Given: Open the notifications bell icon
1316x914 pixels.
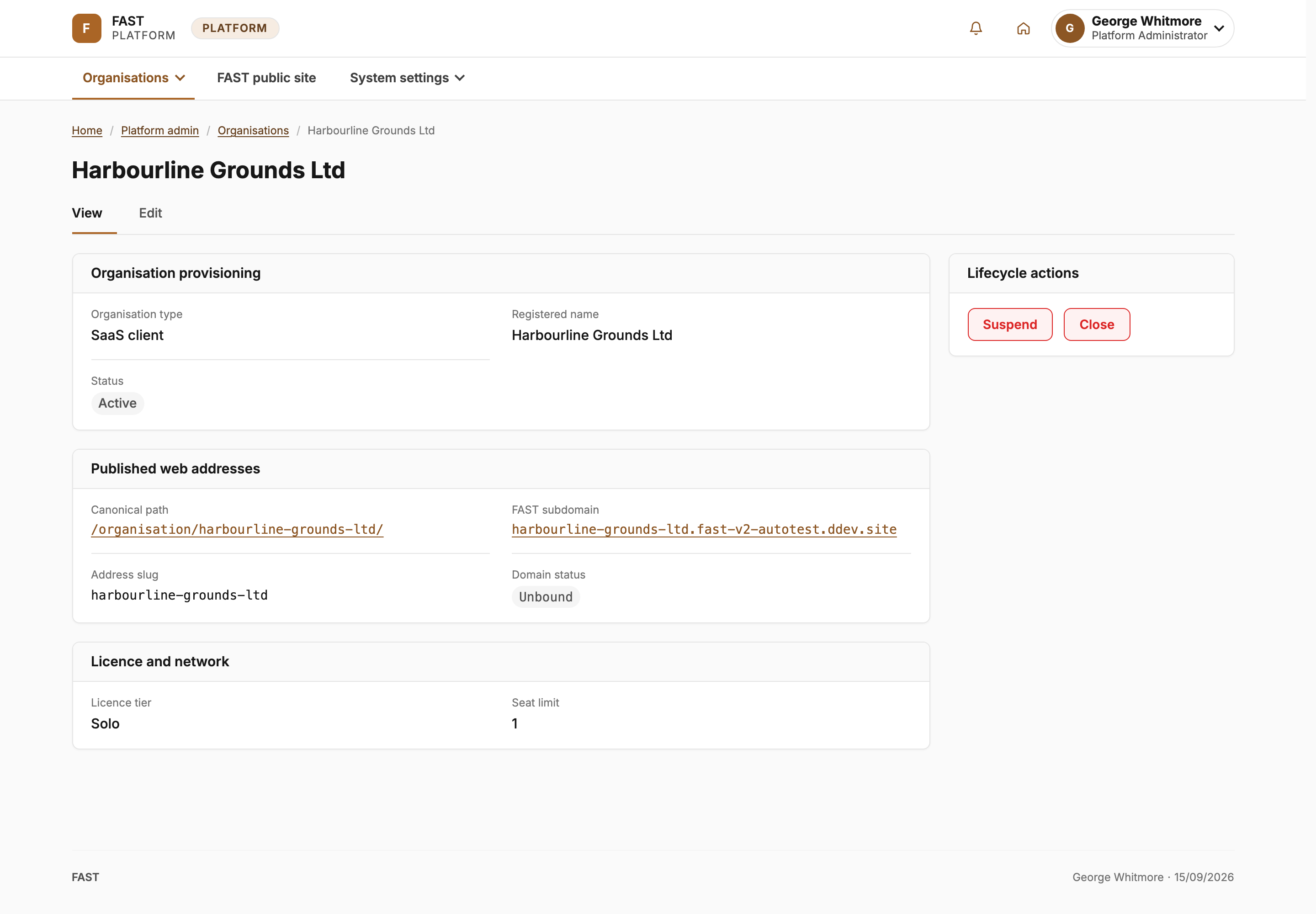Looking at the screenshot, I should coord(976,28).
